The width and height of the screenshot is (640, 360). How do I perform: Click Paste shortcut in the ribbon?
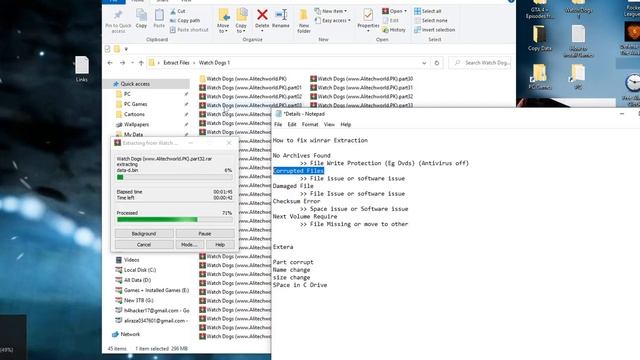pyautogui.click(x=189, y=30)
